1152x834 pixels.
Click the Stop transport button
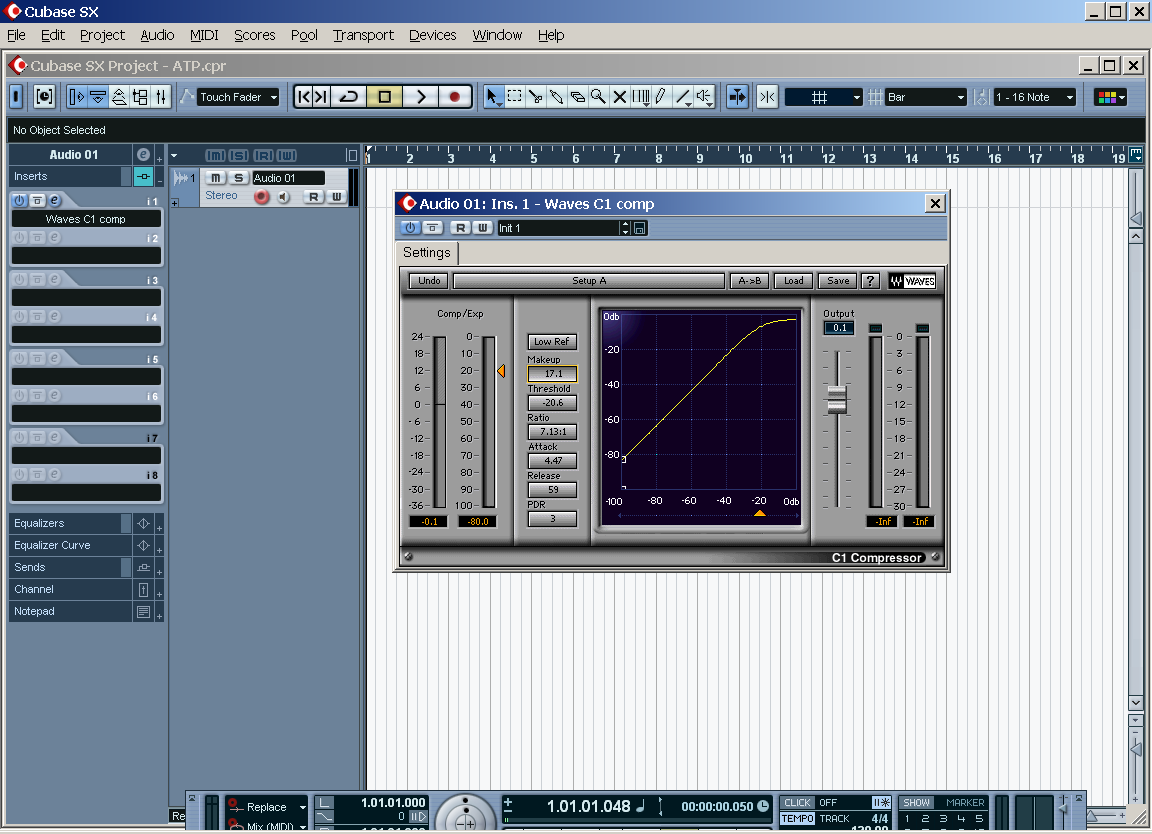[x=384, y=97]
